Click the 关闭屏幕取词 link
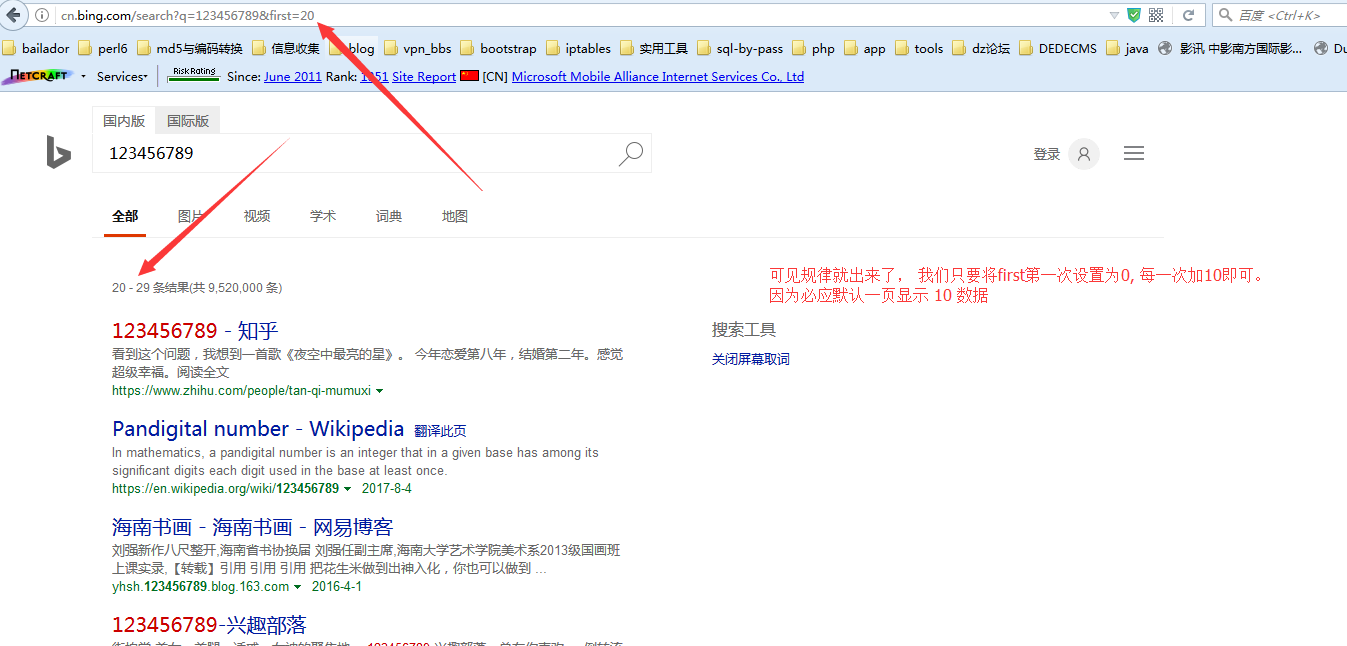The width and height of the screenshot is (1347, 646). point(751,359)
